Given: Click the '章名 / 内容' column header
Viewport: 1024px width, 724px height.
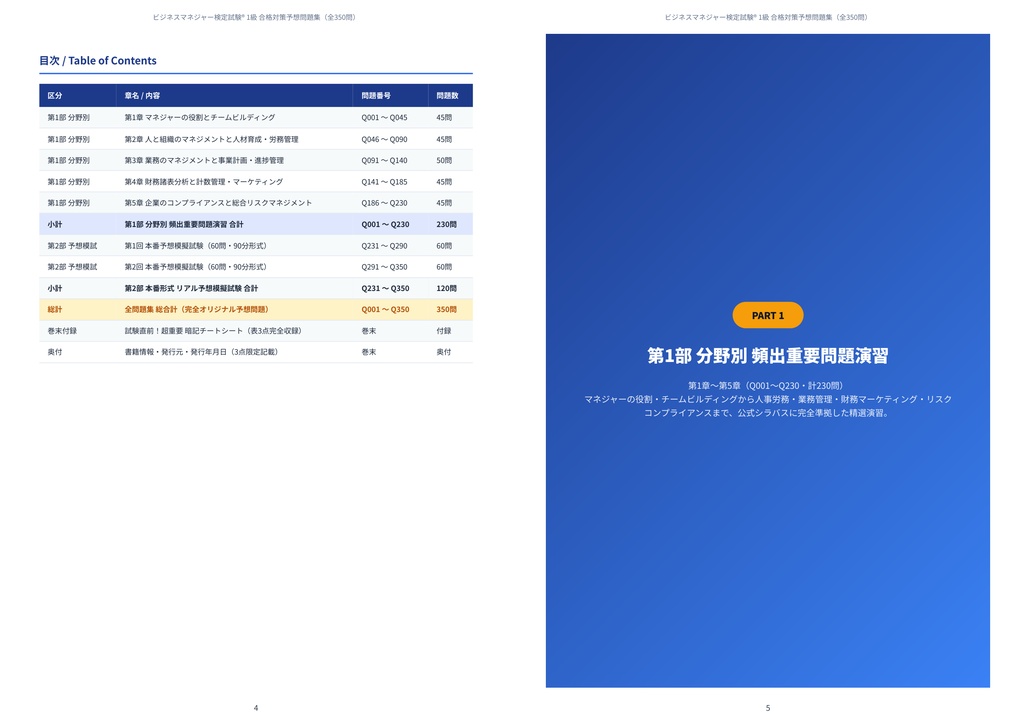Looking at the screenshot, I should [142, 95].
